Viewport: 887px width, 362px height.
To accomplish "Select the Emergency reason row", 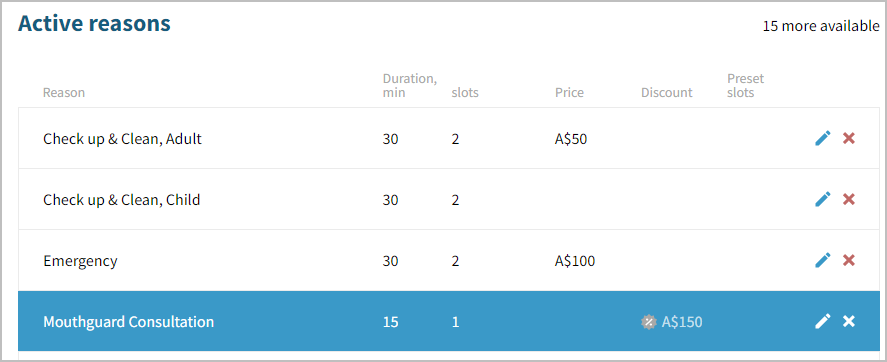I will [x=449, y=260].
